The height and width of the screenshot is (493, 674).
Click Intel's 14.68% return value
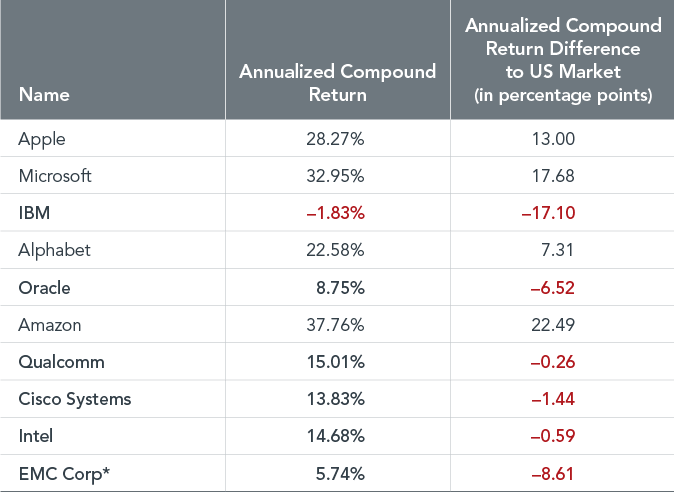coord(335,436)
